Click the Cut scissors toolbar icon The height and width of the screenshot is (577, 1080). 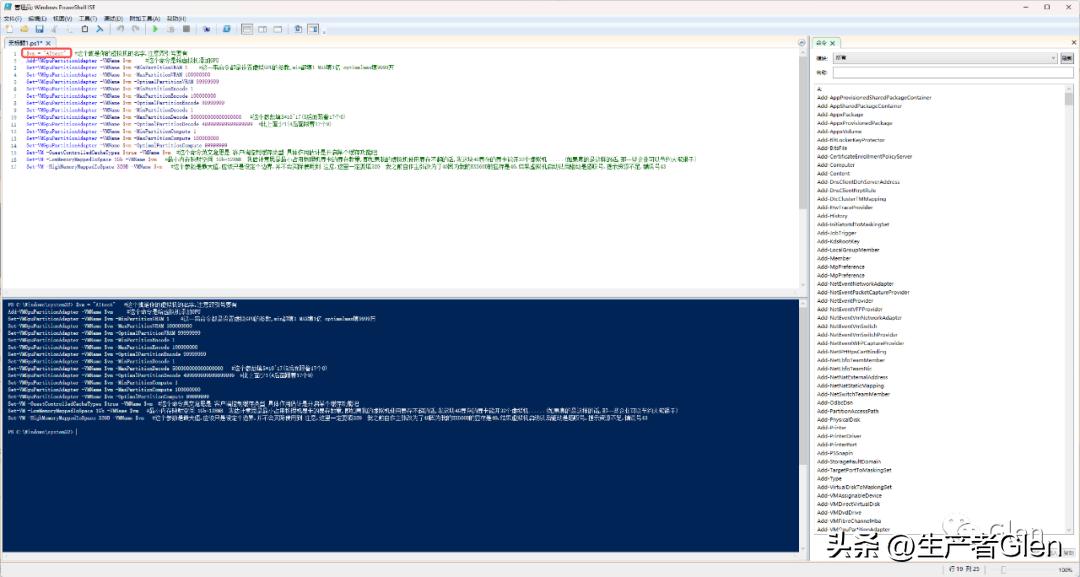(x=54, y=29)
